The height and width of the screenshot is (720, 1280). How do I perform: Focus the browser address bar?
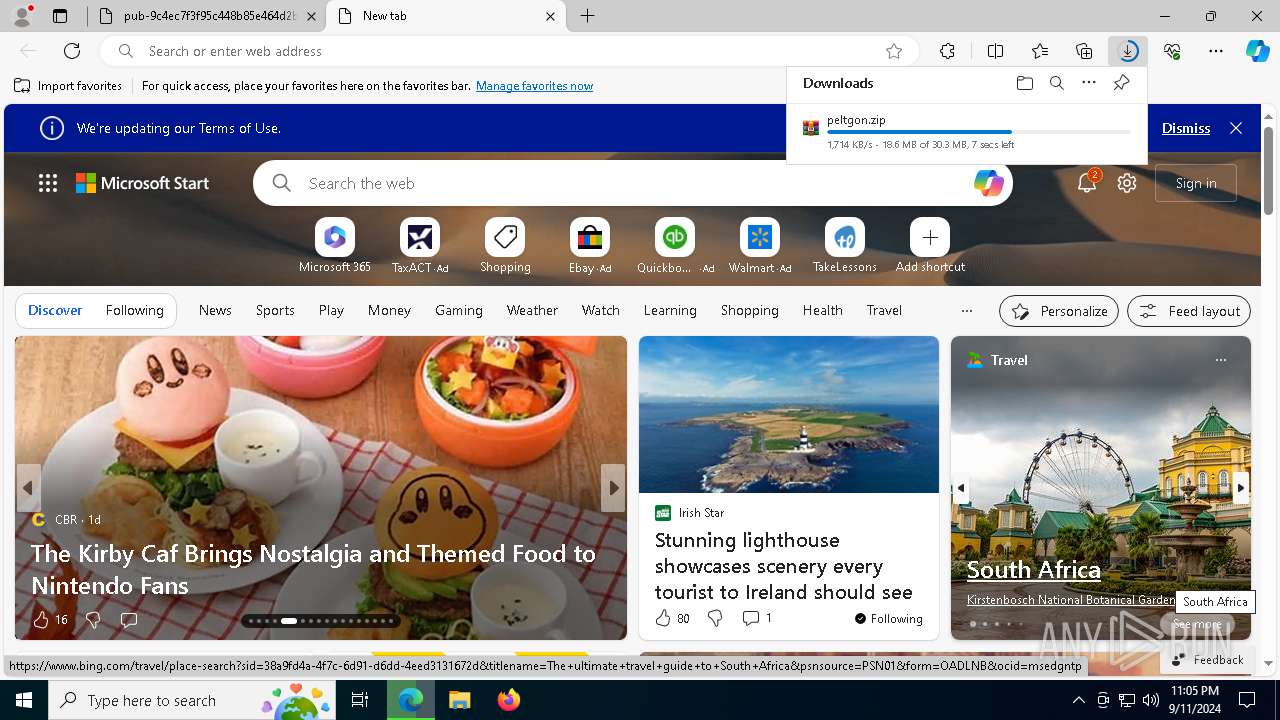pyautogui.click(x=510, y=51)
